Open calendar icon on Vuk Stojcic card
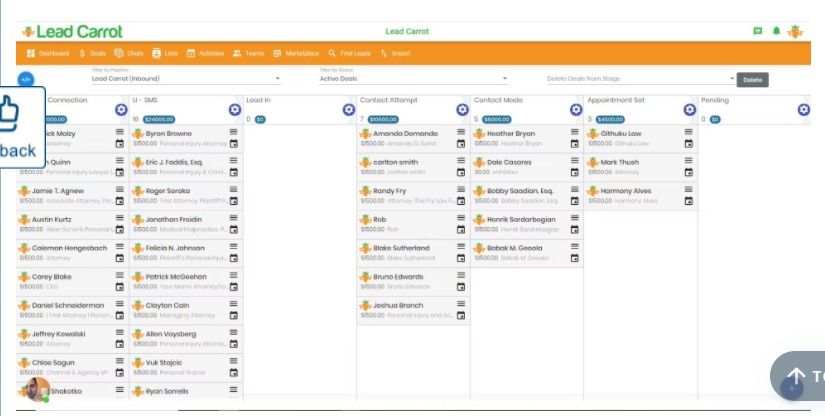Viewport: 825px width, 416px height. [233, 372]
